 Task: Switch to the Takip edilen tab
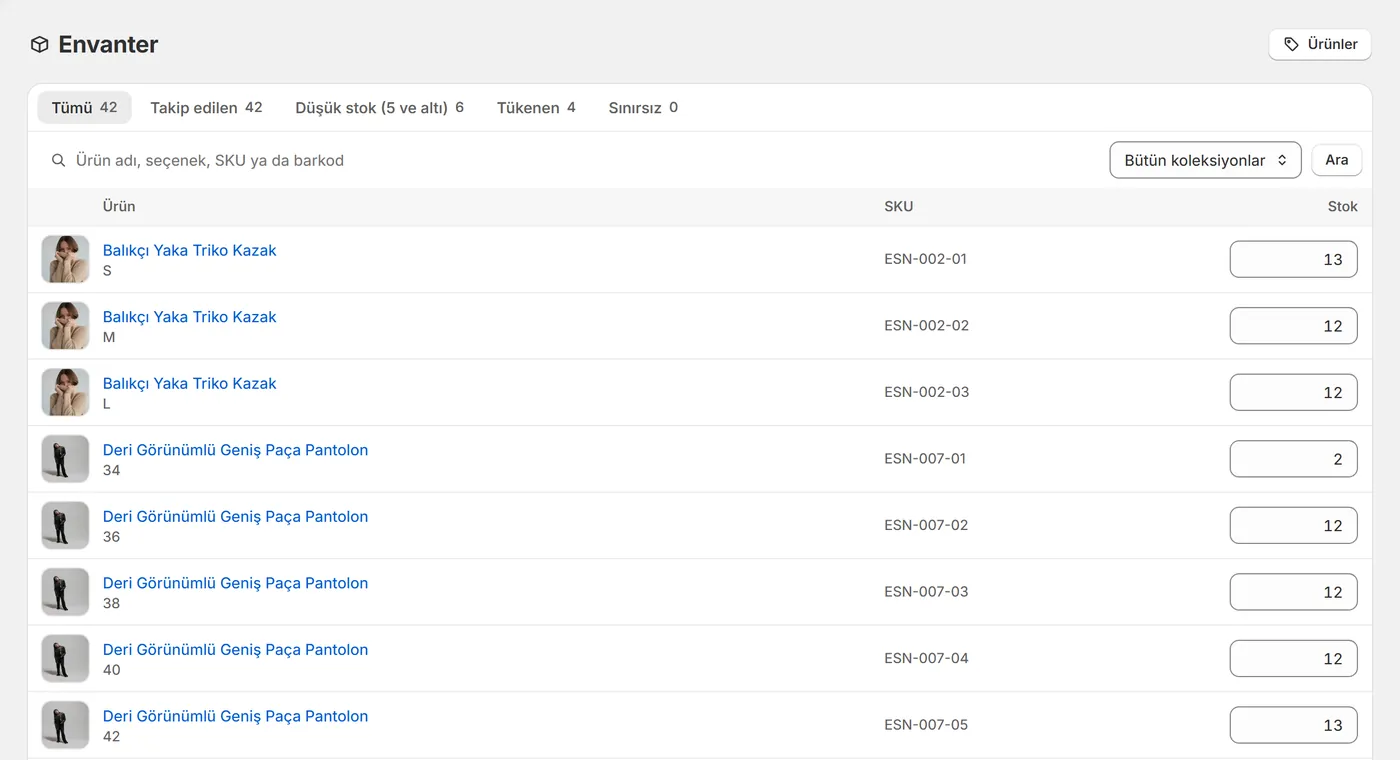pyautogui.click(x=206, y=107)
